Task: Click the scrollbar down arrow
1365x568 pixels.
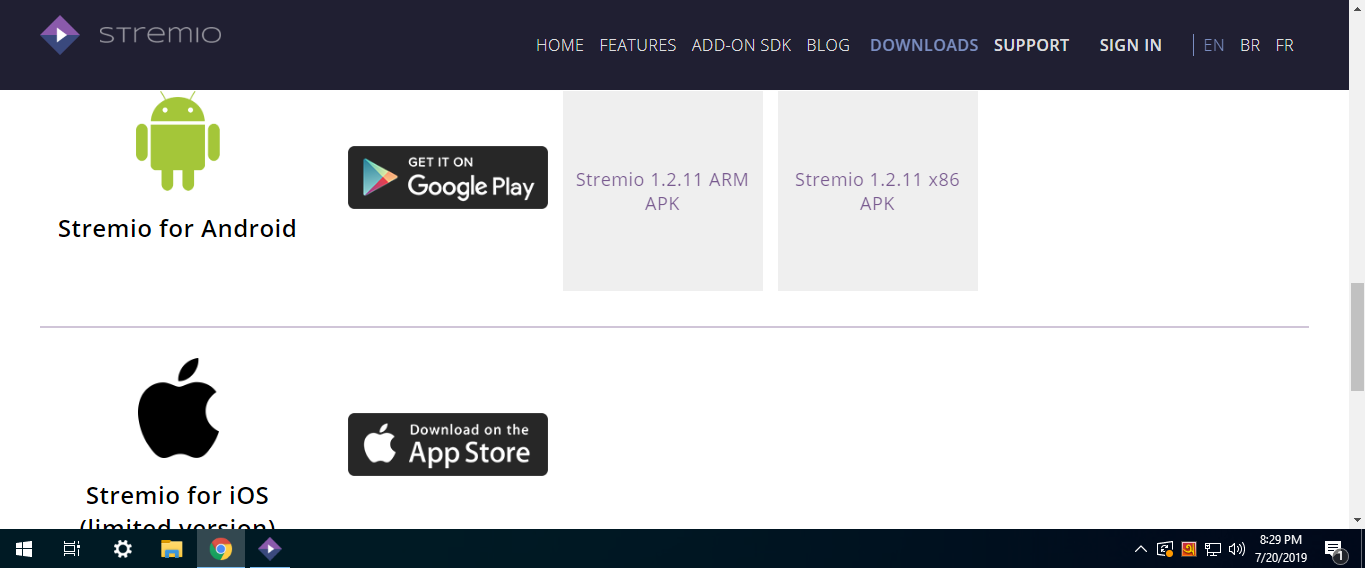Action: pyautogui.click(x=1357, y=520)
